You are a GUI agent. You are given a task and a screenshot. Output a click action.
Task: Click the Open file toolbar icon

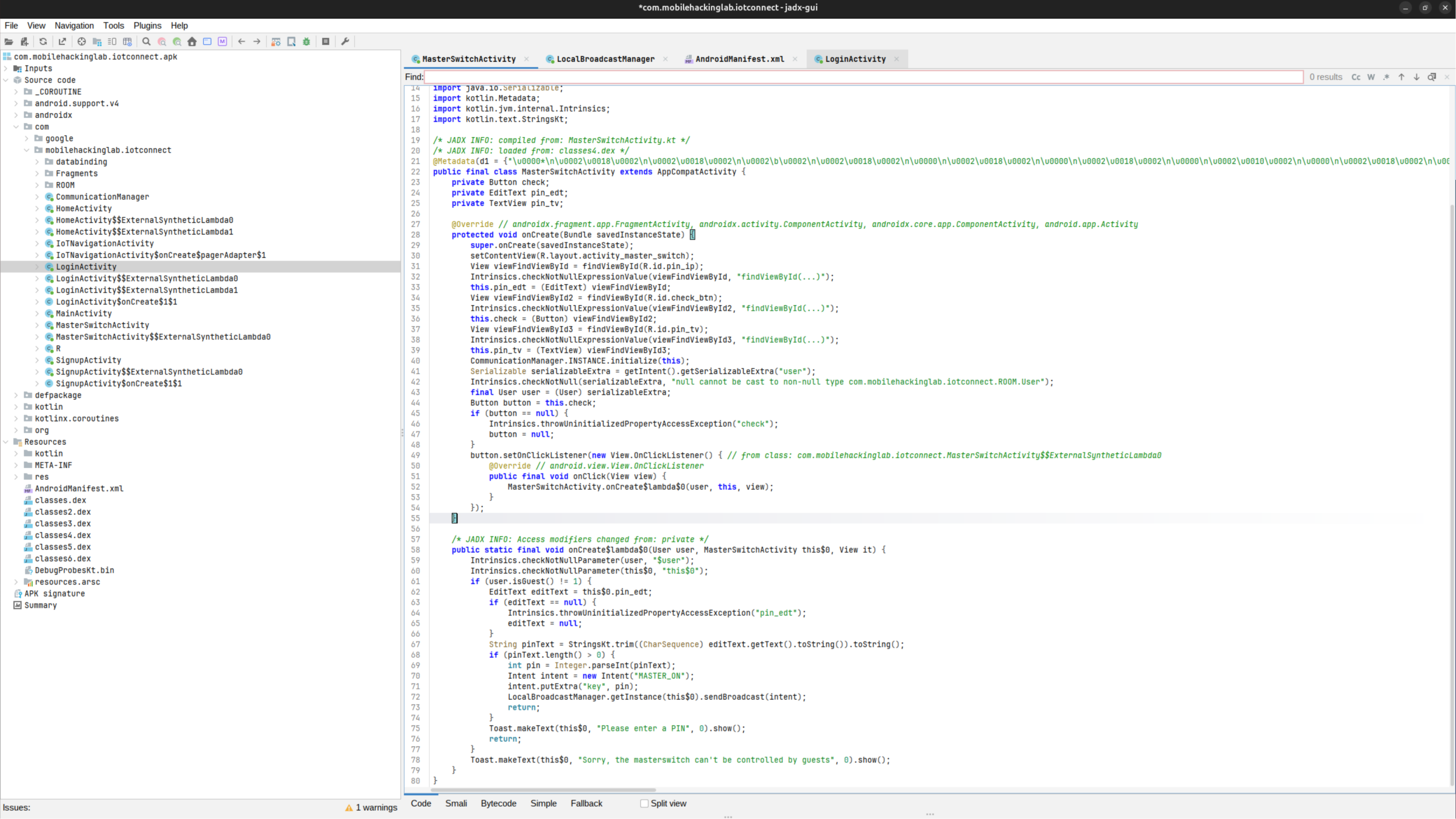pos(9,41)
